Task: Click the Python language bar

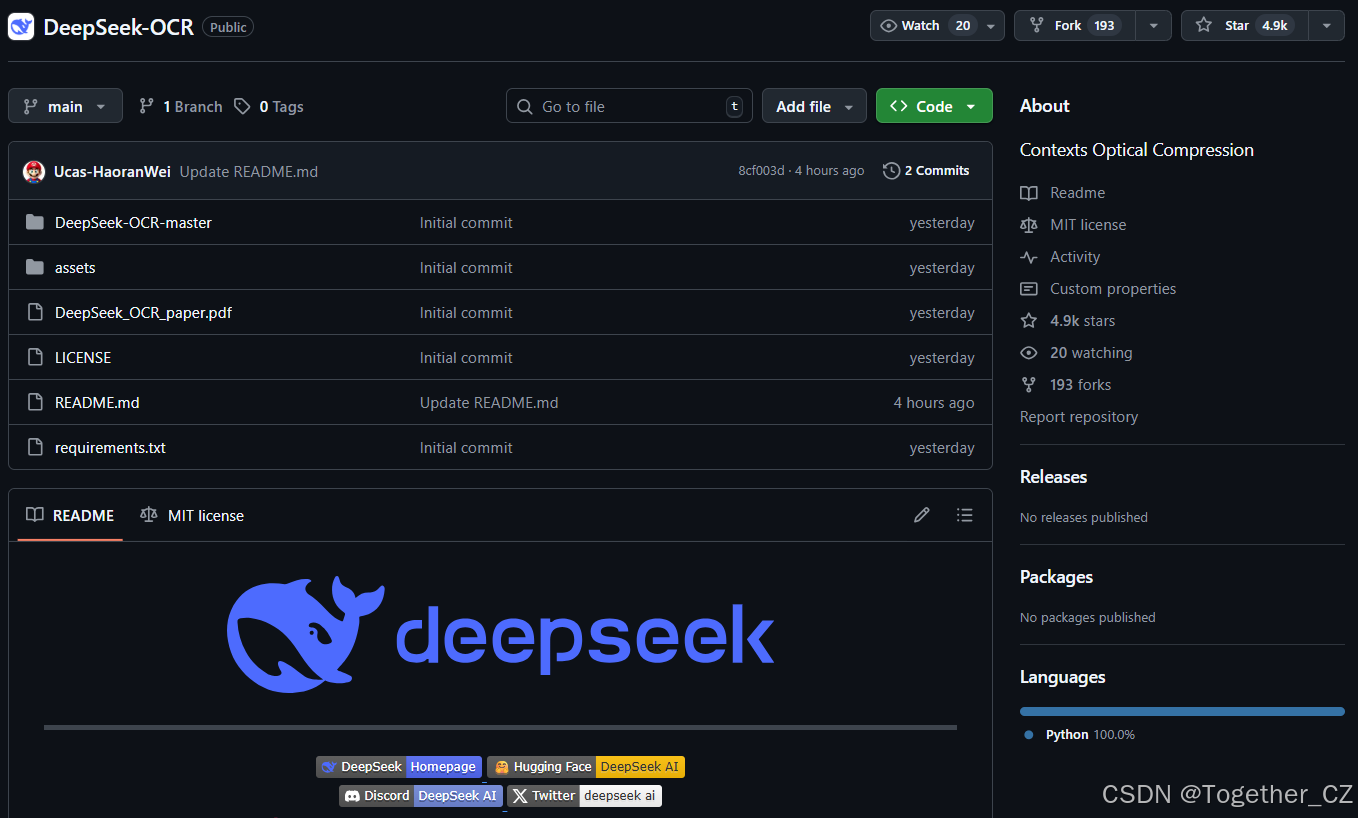Action: [x=1182, y=711]
